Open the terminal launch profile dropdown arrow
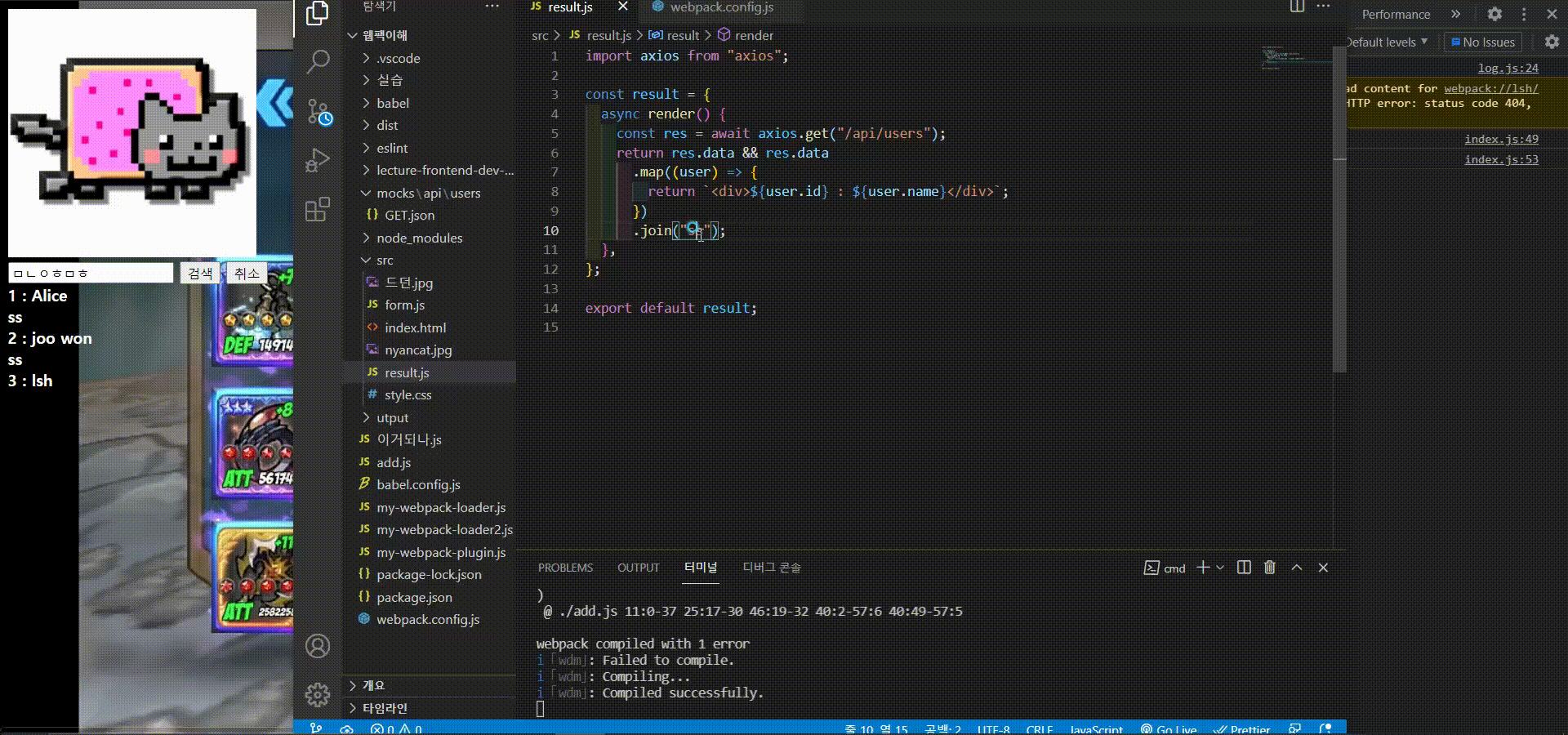 tap(1220, 568)
